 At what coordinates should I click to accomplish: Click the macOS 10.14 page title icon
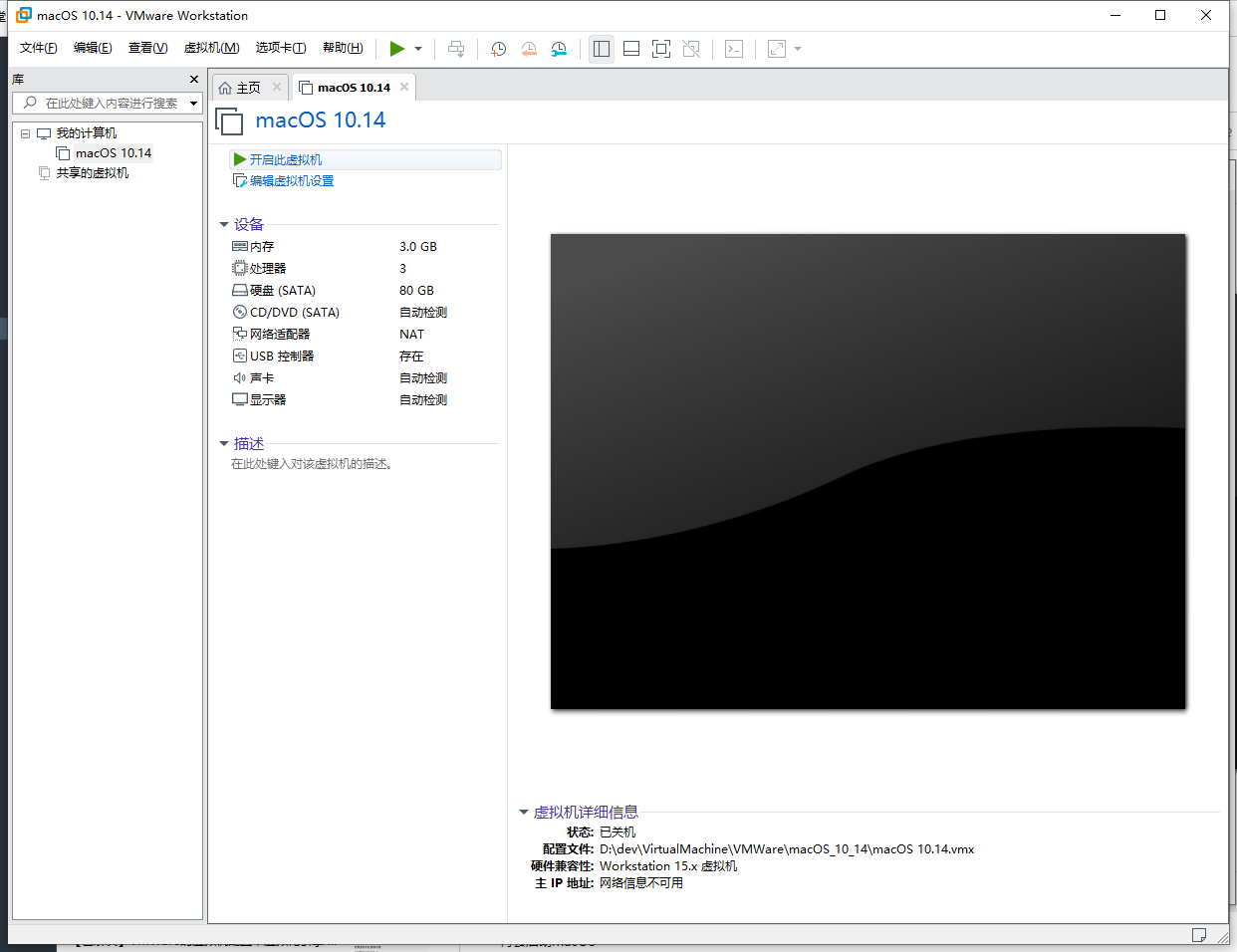pos(229,121)
